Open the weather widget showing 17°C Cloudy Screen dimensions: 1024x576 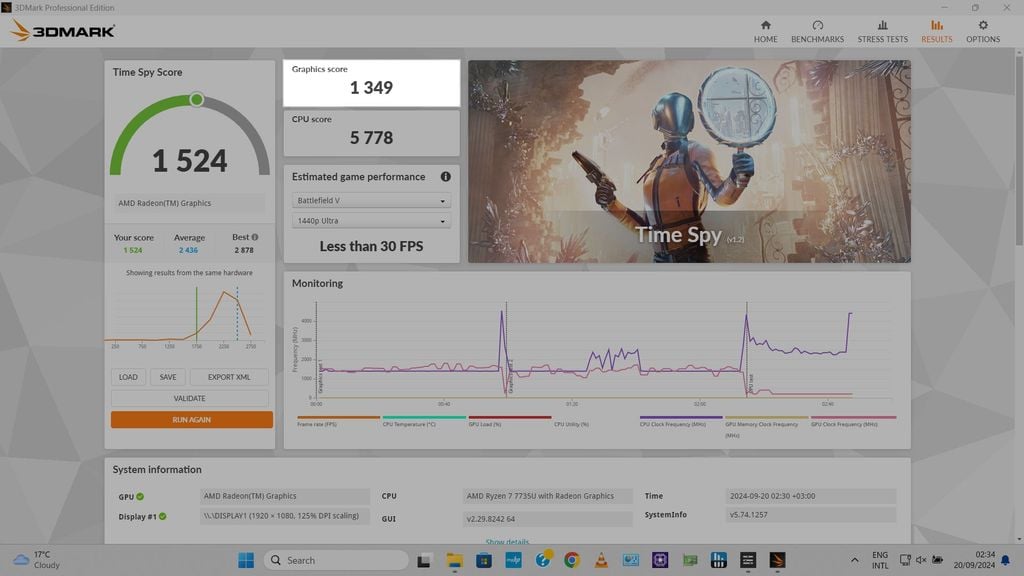click(38, 560)
